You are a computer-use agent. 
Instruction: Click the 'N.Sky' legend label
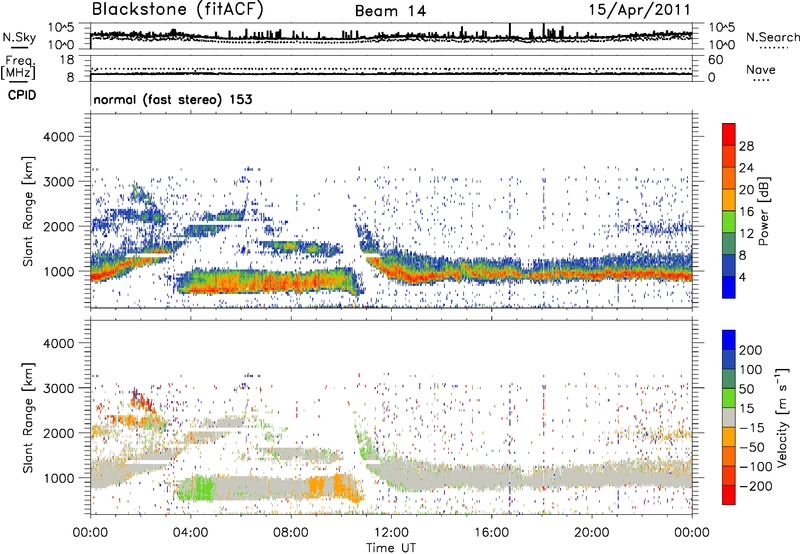click(19, 37)
